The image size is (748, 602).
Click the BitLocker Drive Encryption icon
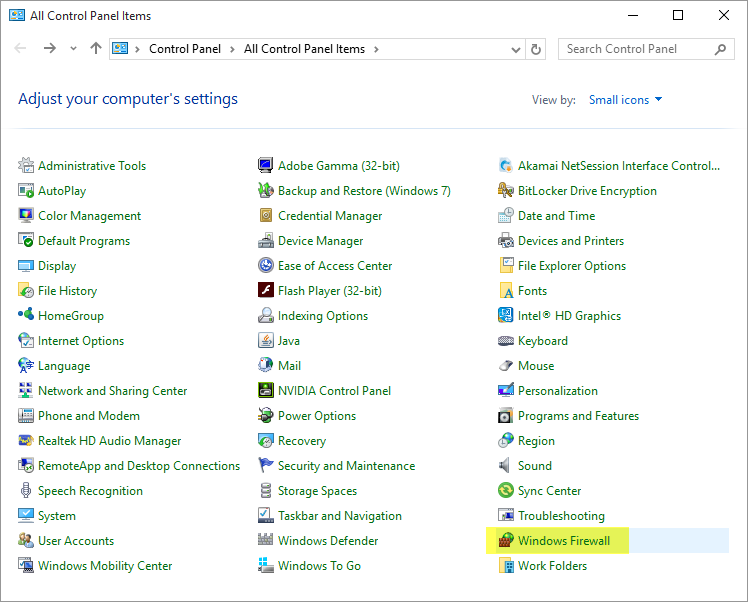pos(506,191)
